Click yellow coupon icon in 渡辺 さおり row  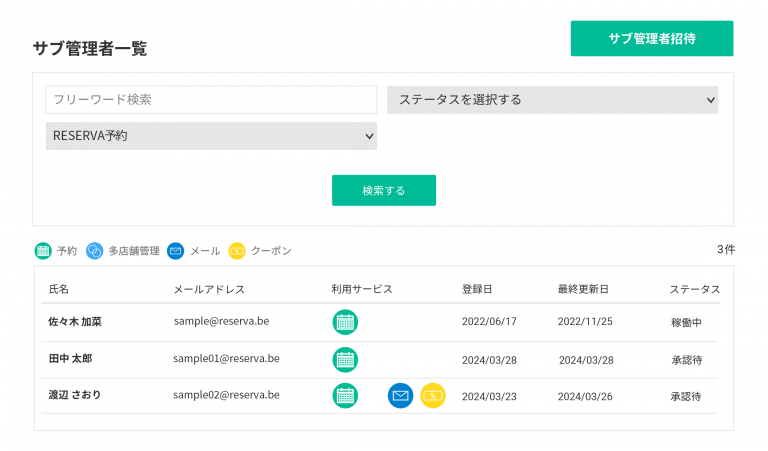point(433,396)
